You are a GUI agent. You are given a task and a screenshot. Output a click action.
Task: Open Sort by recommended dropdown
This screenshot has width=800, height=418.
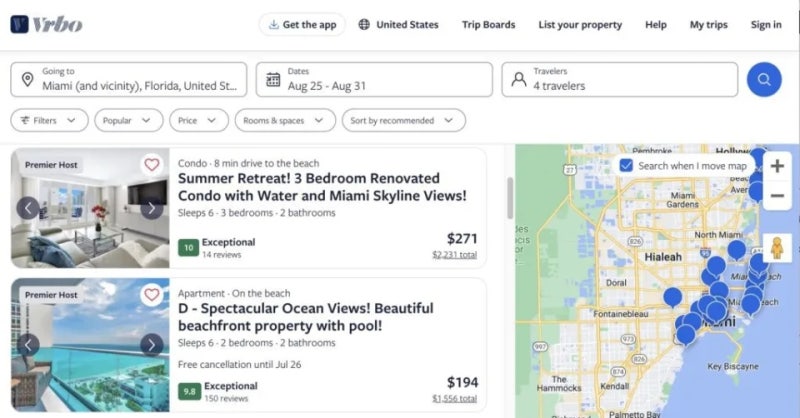pos(402,120)
